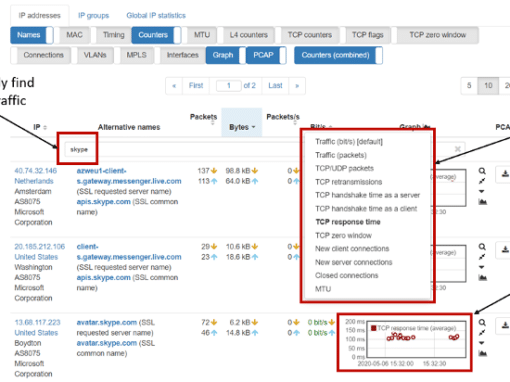Viewport: 510px width, 382px height.
Task: Select New client connections option
Action: [352, 249]
